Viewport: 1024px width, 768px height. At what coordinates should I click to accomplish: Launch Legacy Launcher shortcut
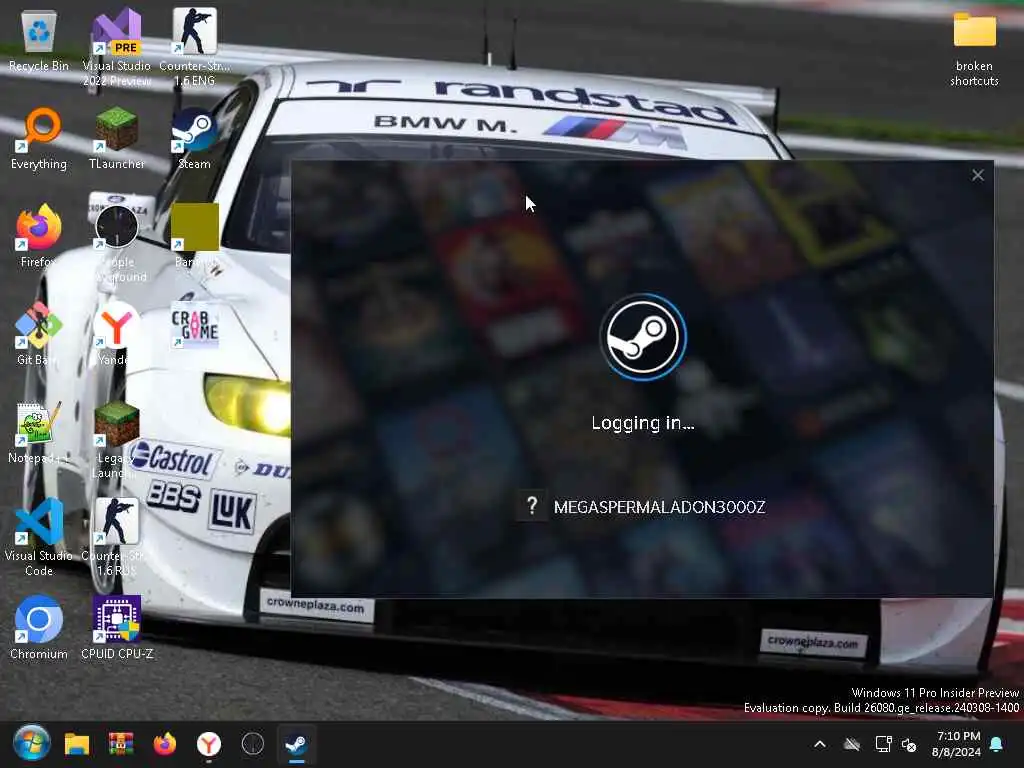pos(117,439)
